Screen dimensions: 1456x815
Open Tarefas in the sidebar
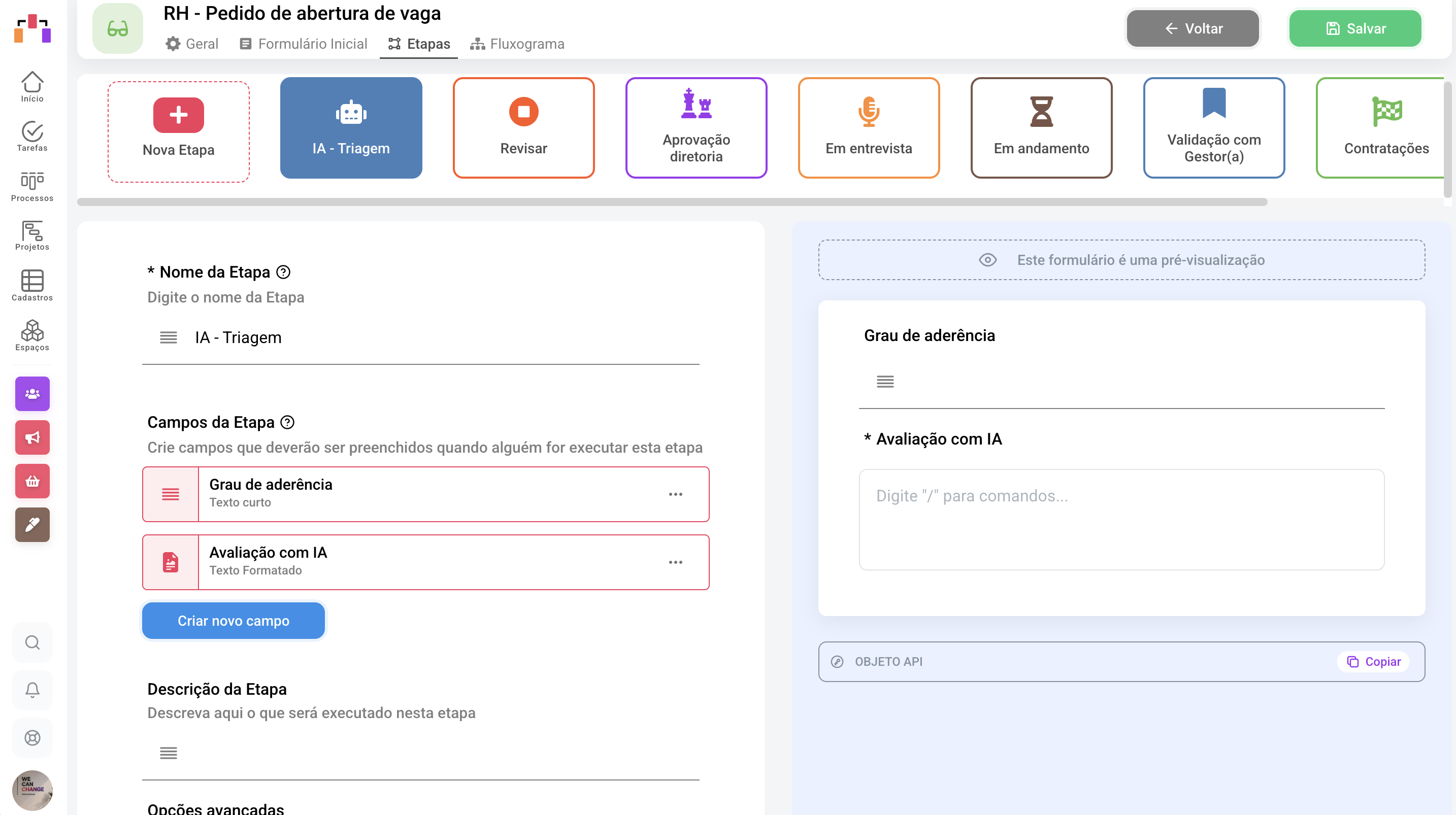[32, 136]
